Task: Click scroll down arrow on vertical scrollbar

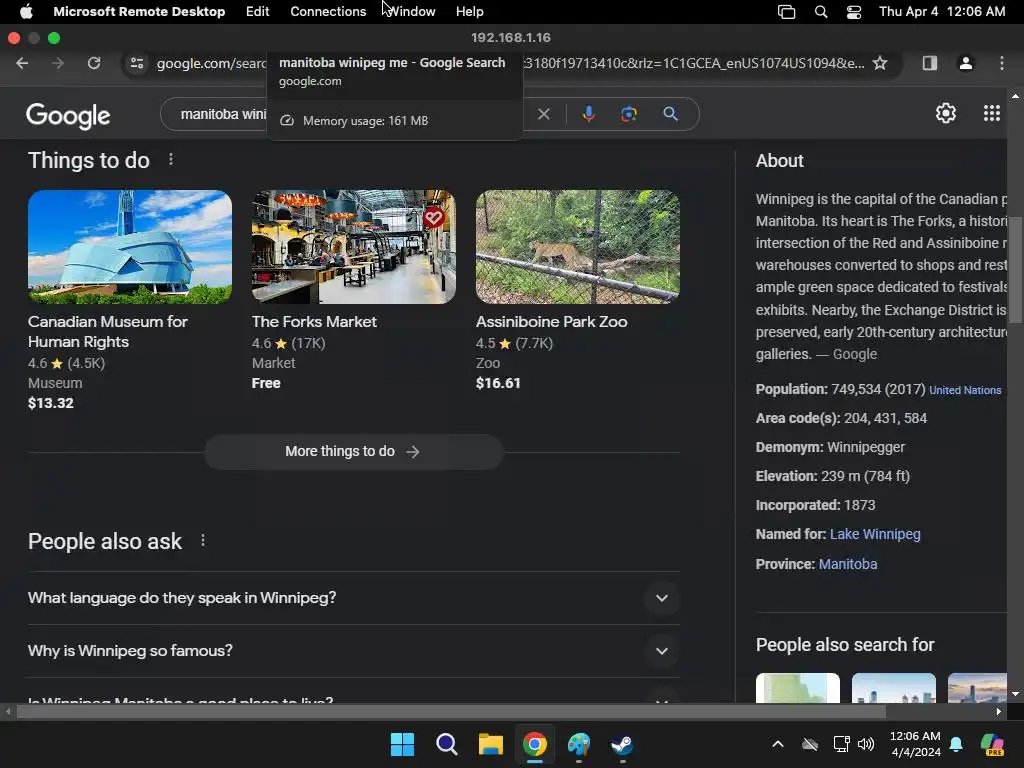Action: pos(1015,694)
